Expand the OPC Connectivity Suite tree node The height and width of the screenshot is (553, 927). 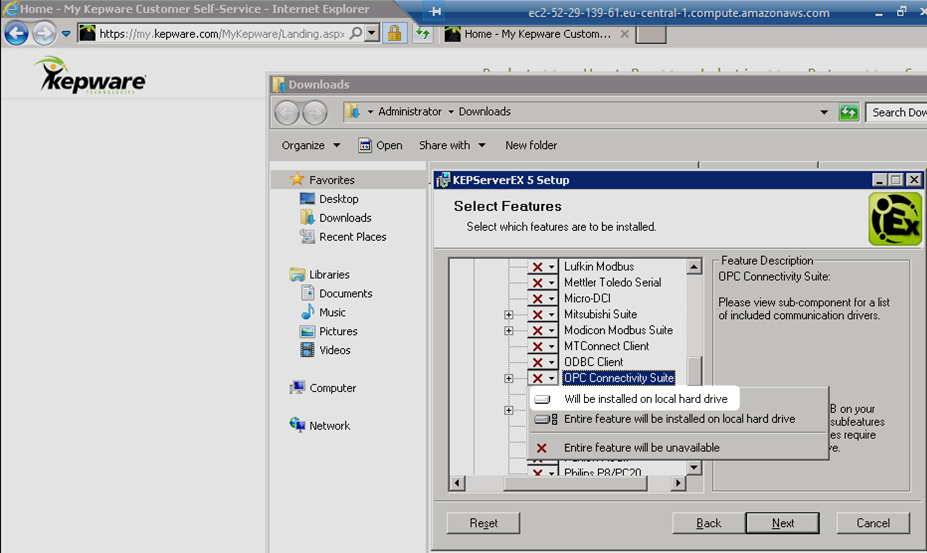tap(508, 379)
